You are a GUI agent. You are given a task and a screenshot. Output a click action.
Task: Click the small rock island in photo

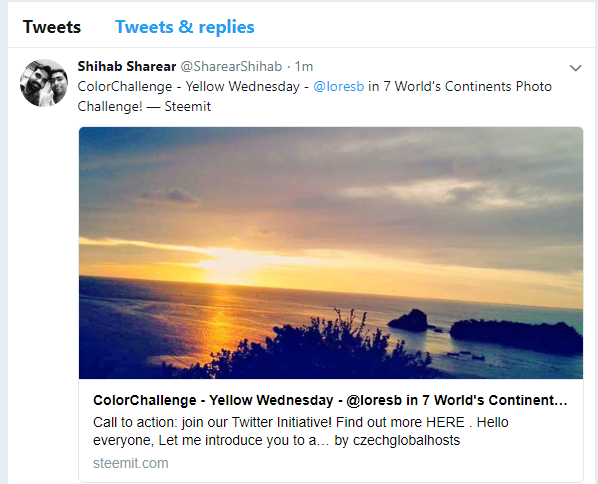pos(411,320)
